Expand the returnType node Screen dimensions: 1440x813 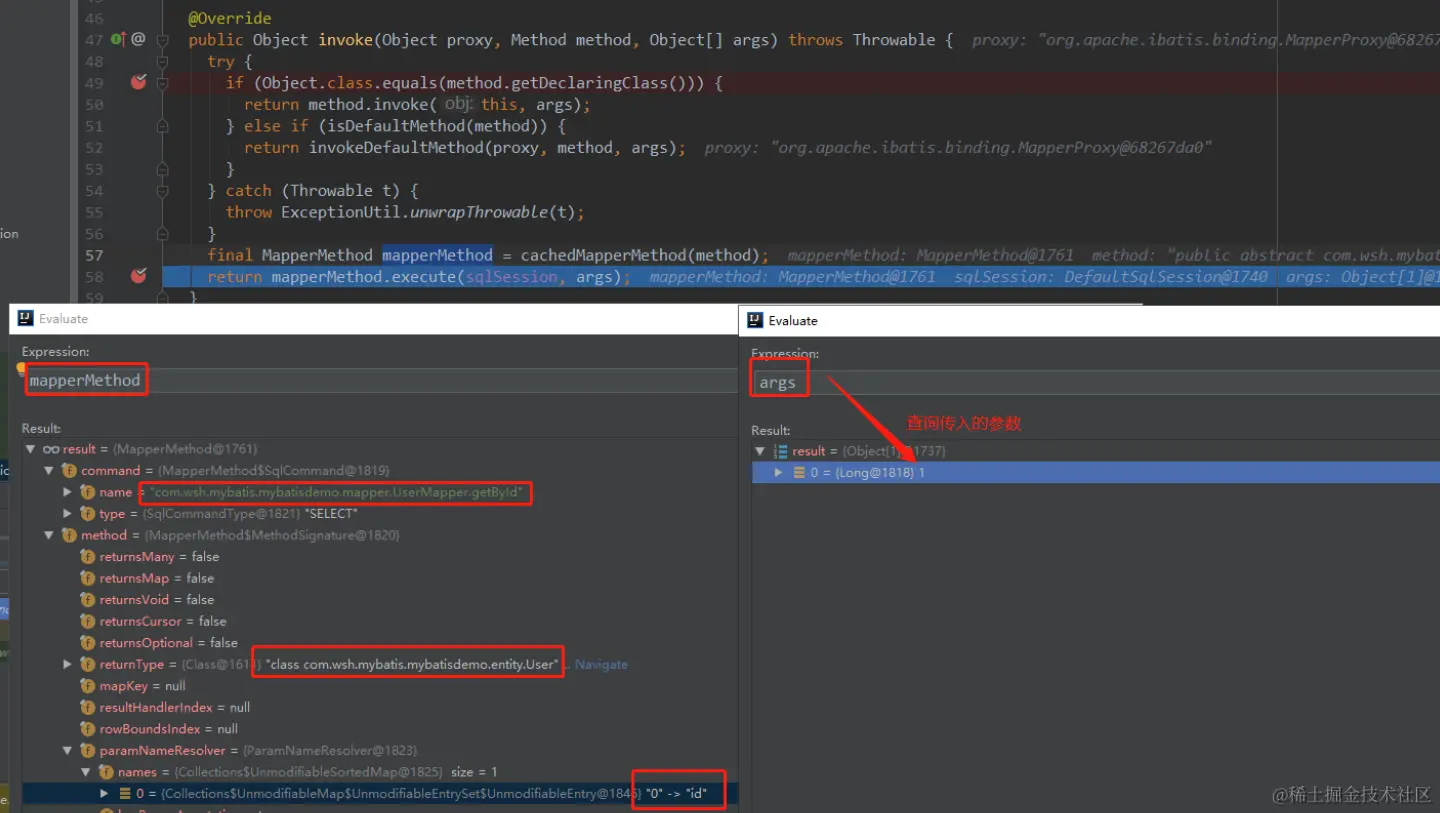(x=67, y=664)
